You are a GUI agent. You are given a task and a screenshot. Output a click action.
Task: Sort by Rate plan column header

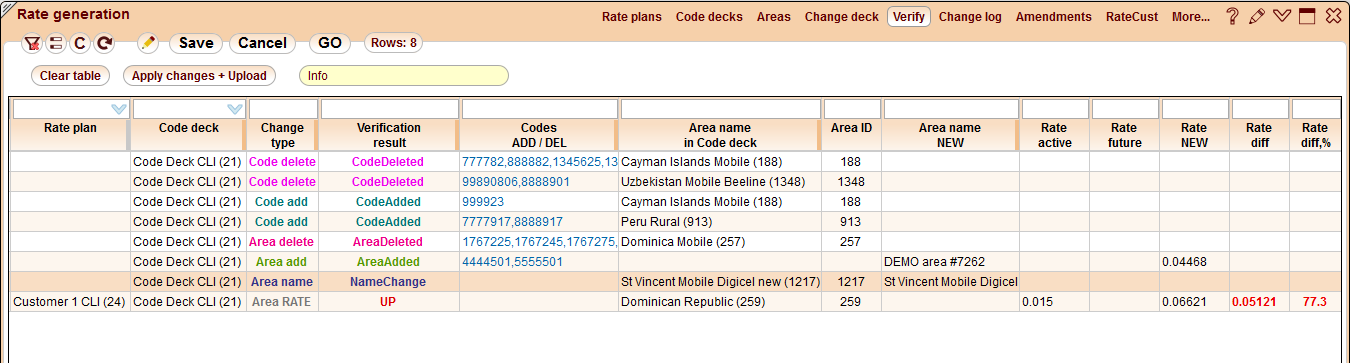coord(69,135)
